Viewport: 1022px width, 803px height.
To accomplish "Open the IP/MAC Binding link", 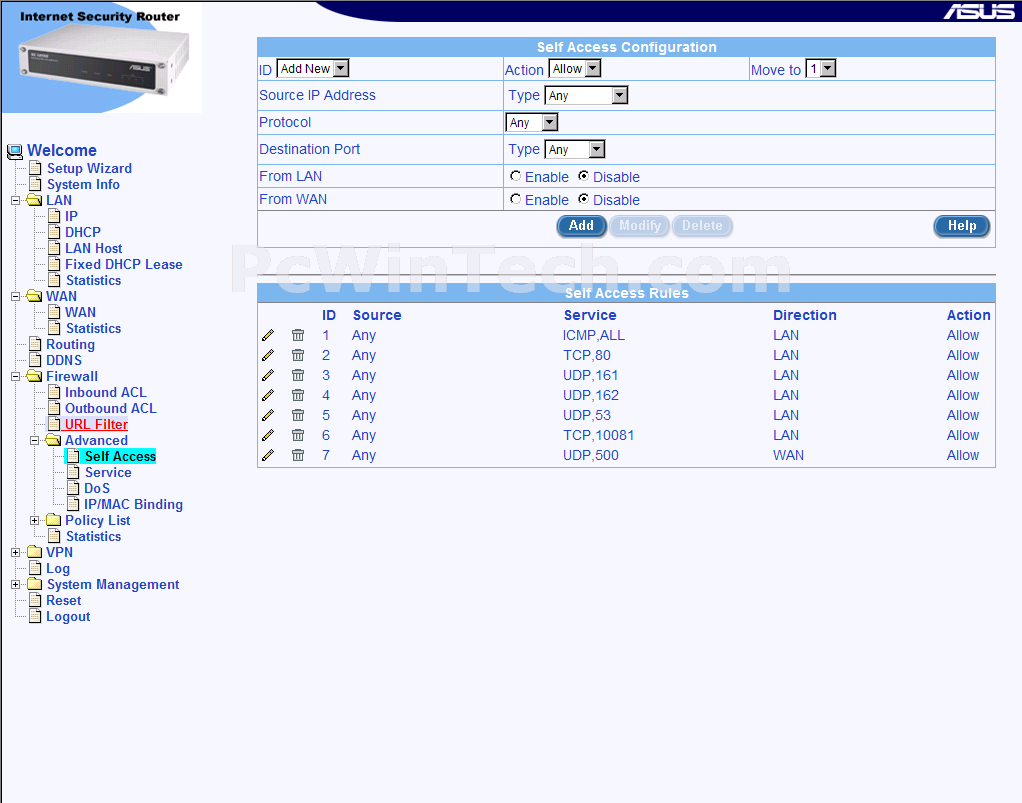I will (x=133, y=504).
